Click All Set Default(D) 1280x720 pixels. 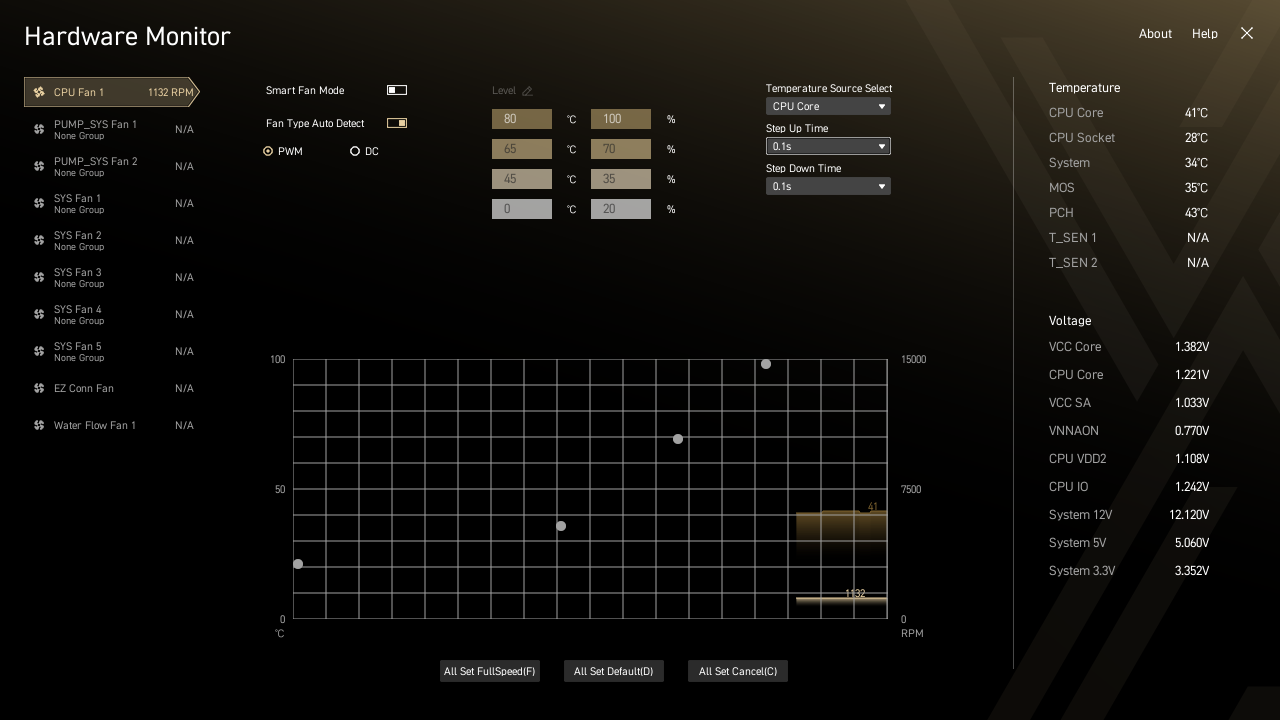[613, 670]
